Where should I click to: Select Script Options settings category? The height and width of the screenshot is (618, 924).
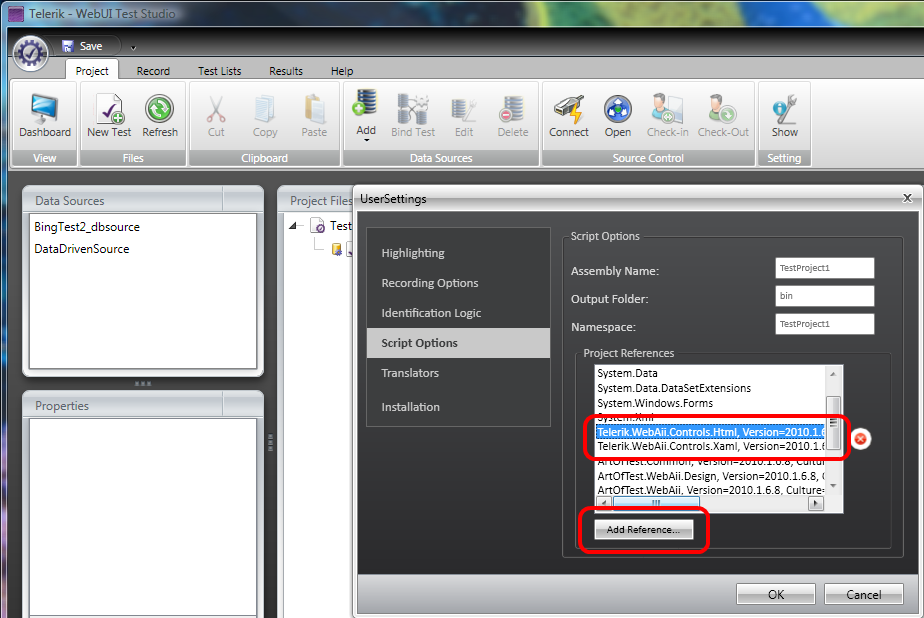458,343
